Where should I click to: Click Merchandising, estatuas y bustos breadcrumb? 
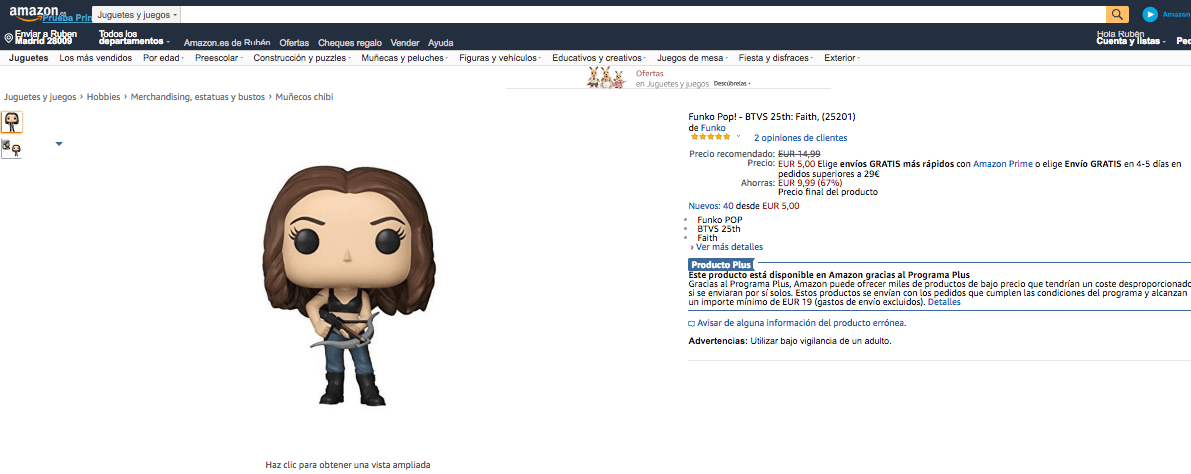tap(197, 96)
